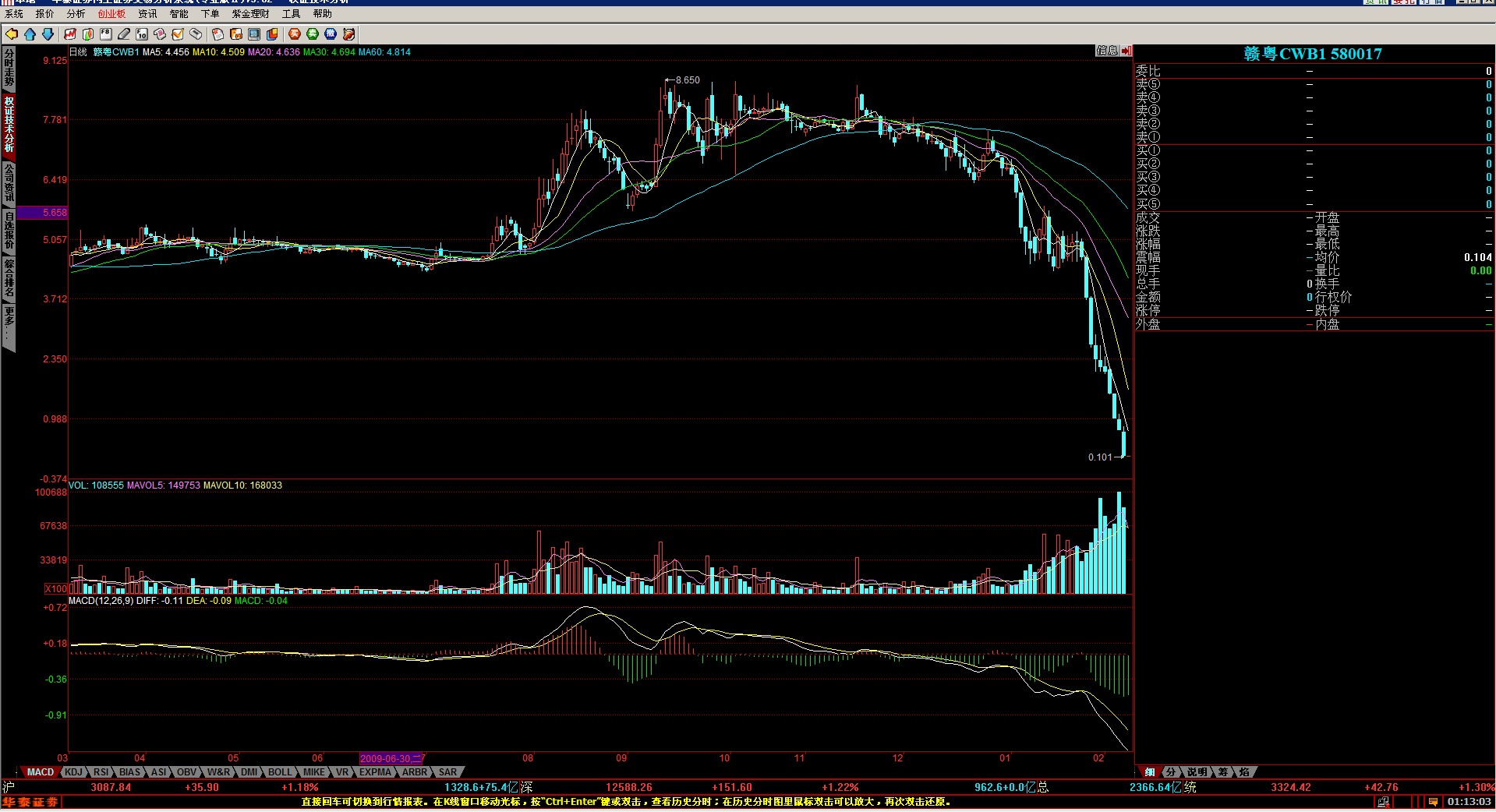Open the message notification icon in status bar
The height and width of the screenshot is (812, 1496).
coord(1433,802)
